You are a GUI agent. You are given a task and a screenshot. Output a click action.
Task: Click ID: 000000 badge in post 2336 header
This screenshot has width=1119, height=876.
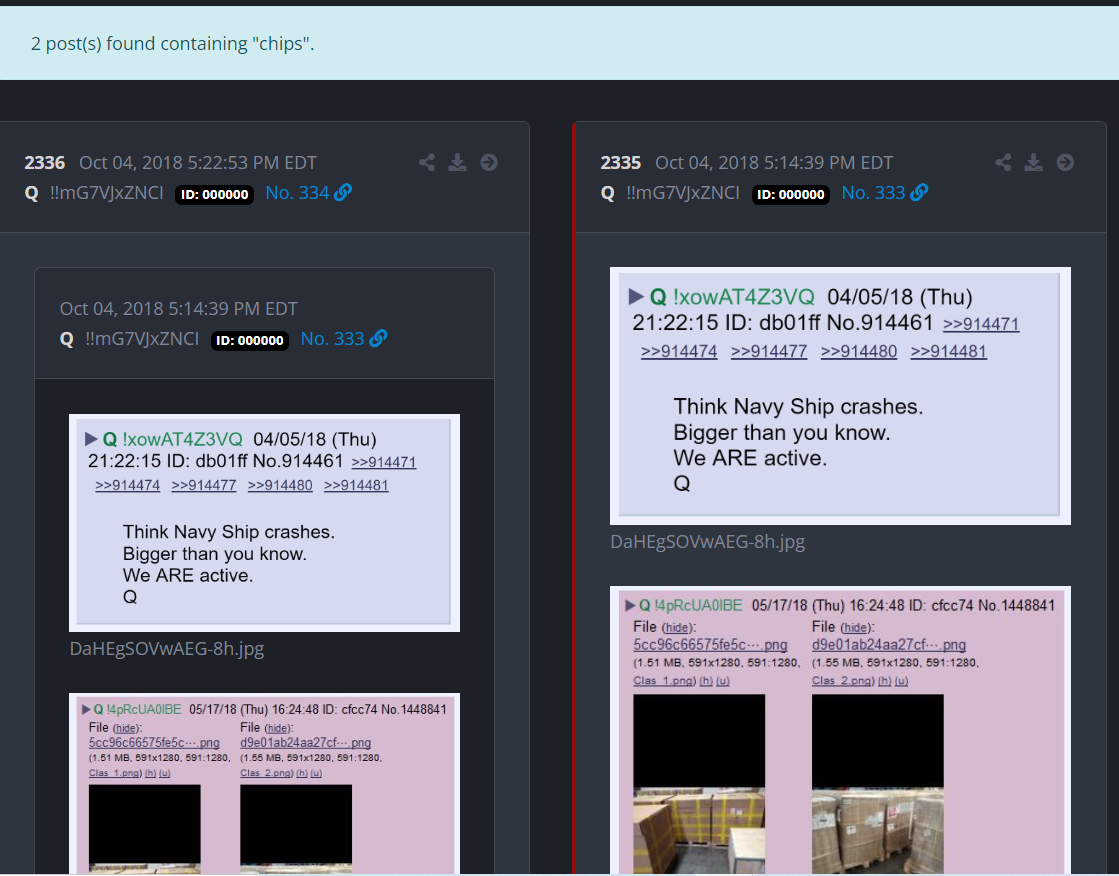(x=215, y=194)
